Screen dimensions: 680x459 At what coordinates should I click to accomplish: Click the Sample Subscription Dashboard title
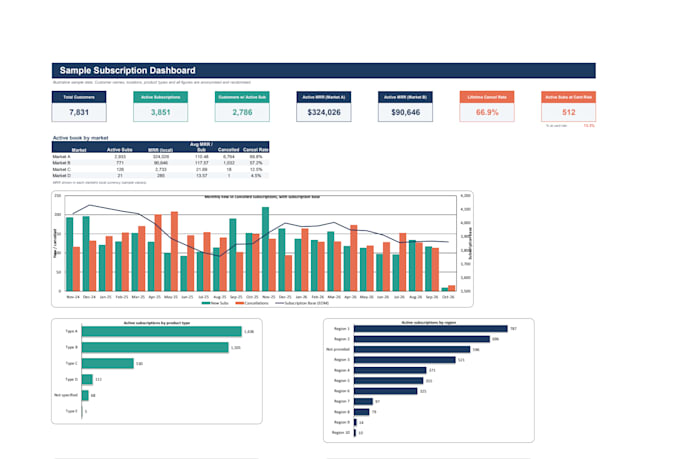point(128,70)
